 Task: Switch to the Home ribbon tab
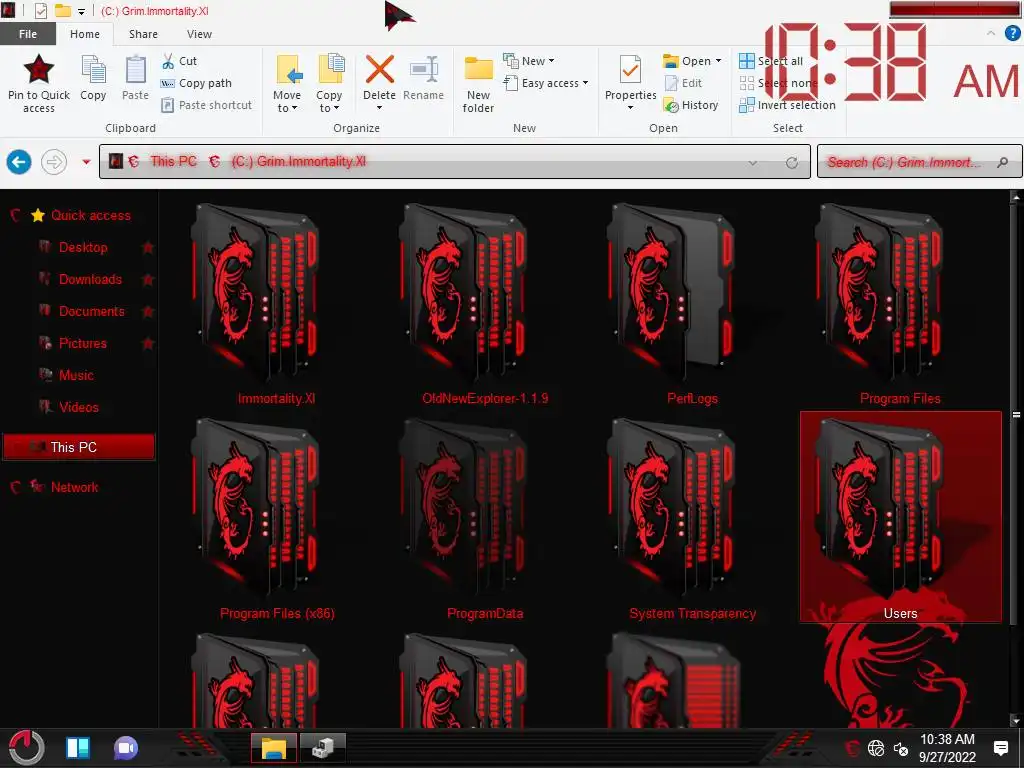[x=85, y=34]
